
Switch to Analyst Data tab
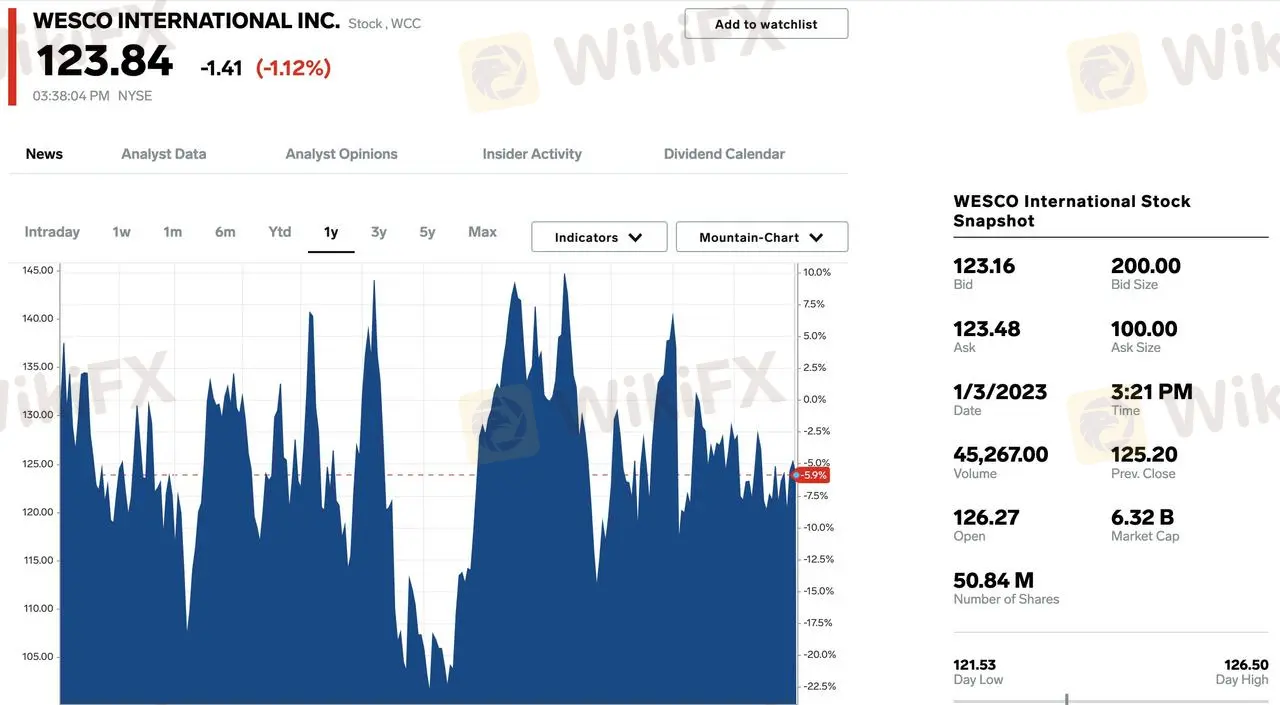coord(163,154)
